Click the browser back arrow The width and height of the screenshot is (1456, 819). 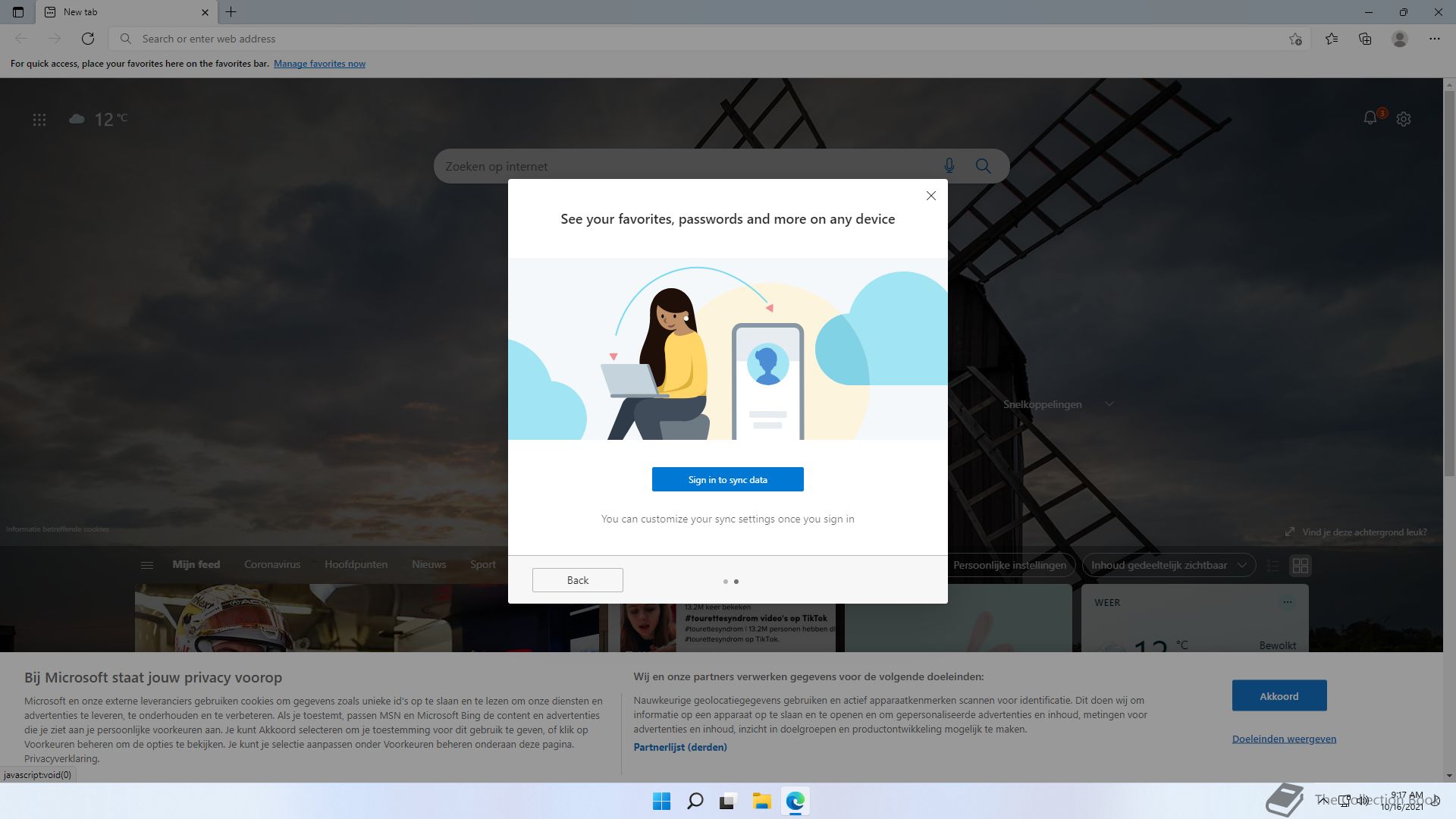click(x=21, y=39)
